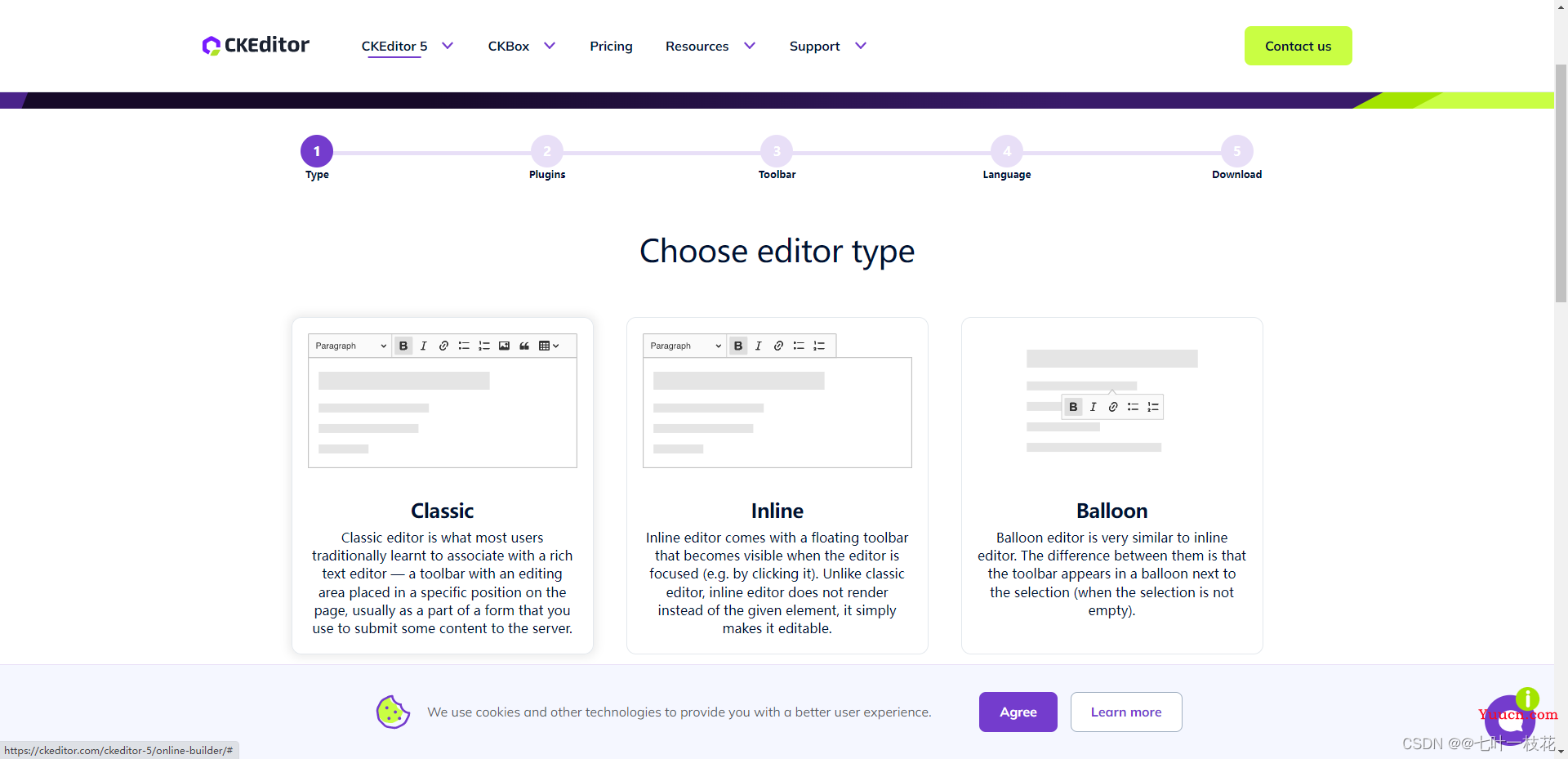Click the CKEditor logo
Image resolution: width=1568 pixels, height=759 pixels.
coord(256,46)
